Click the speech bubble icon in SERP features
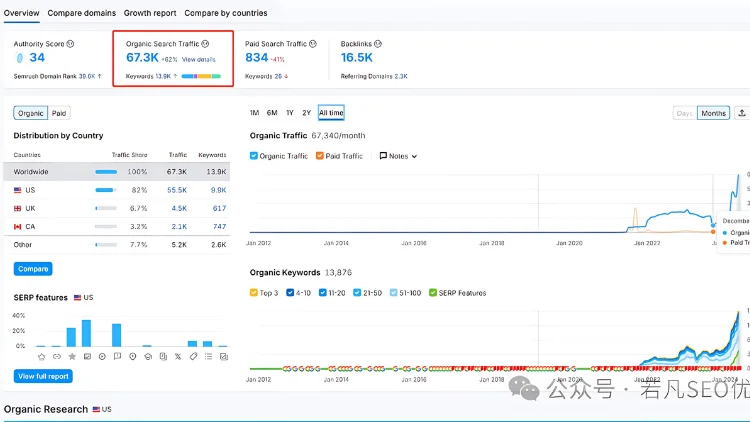 118,356
